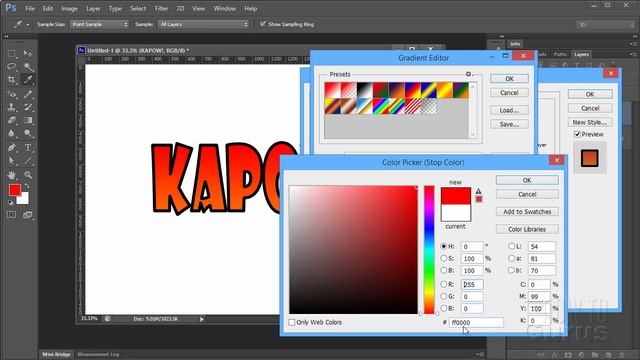Click the swap foreground/background colors icon
Viewport: 640px width, 360px height.
[27, 187]
